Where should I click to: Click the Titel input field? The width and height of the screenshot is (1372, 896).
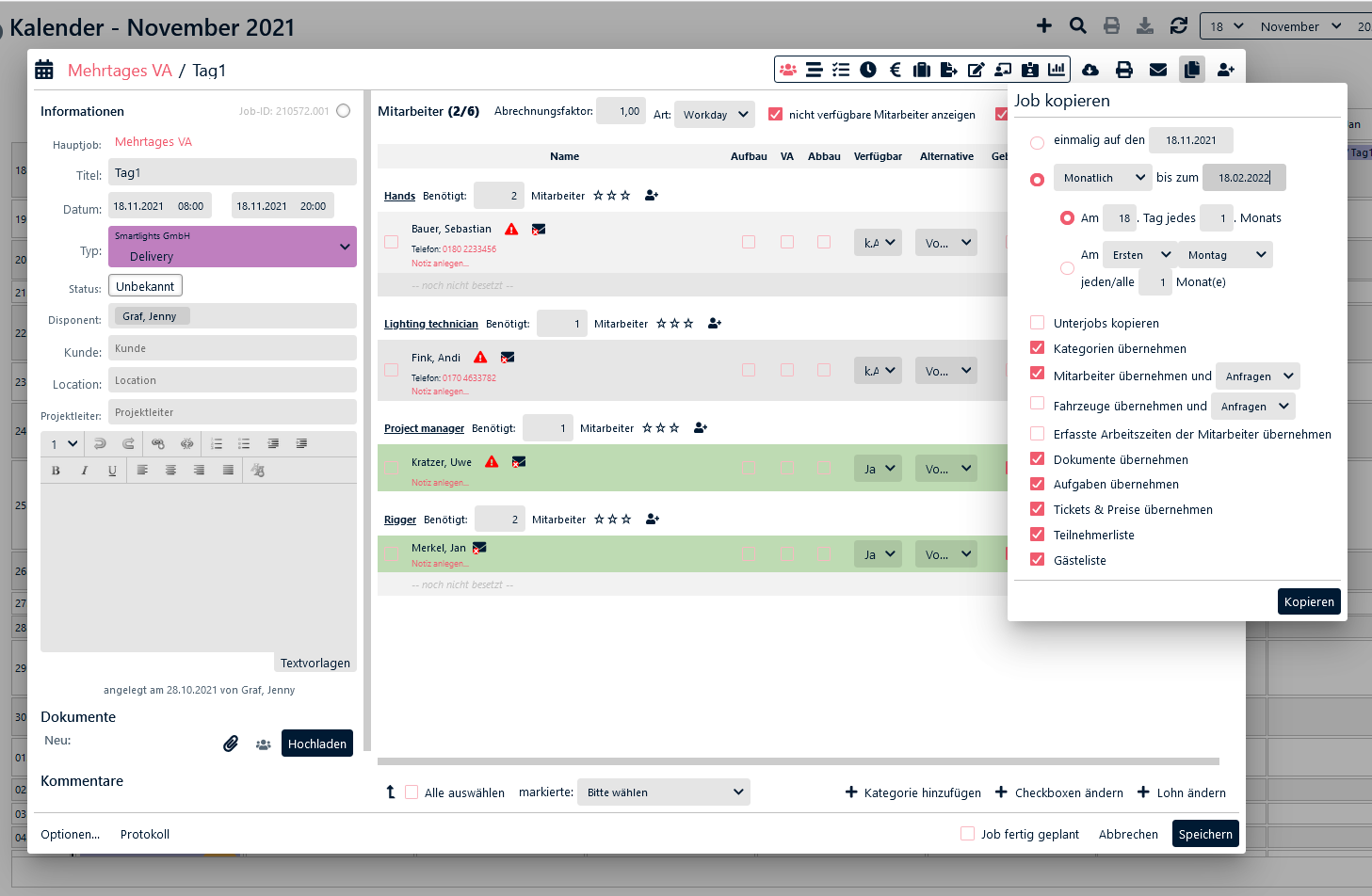232,173
